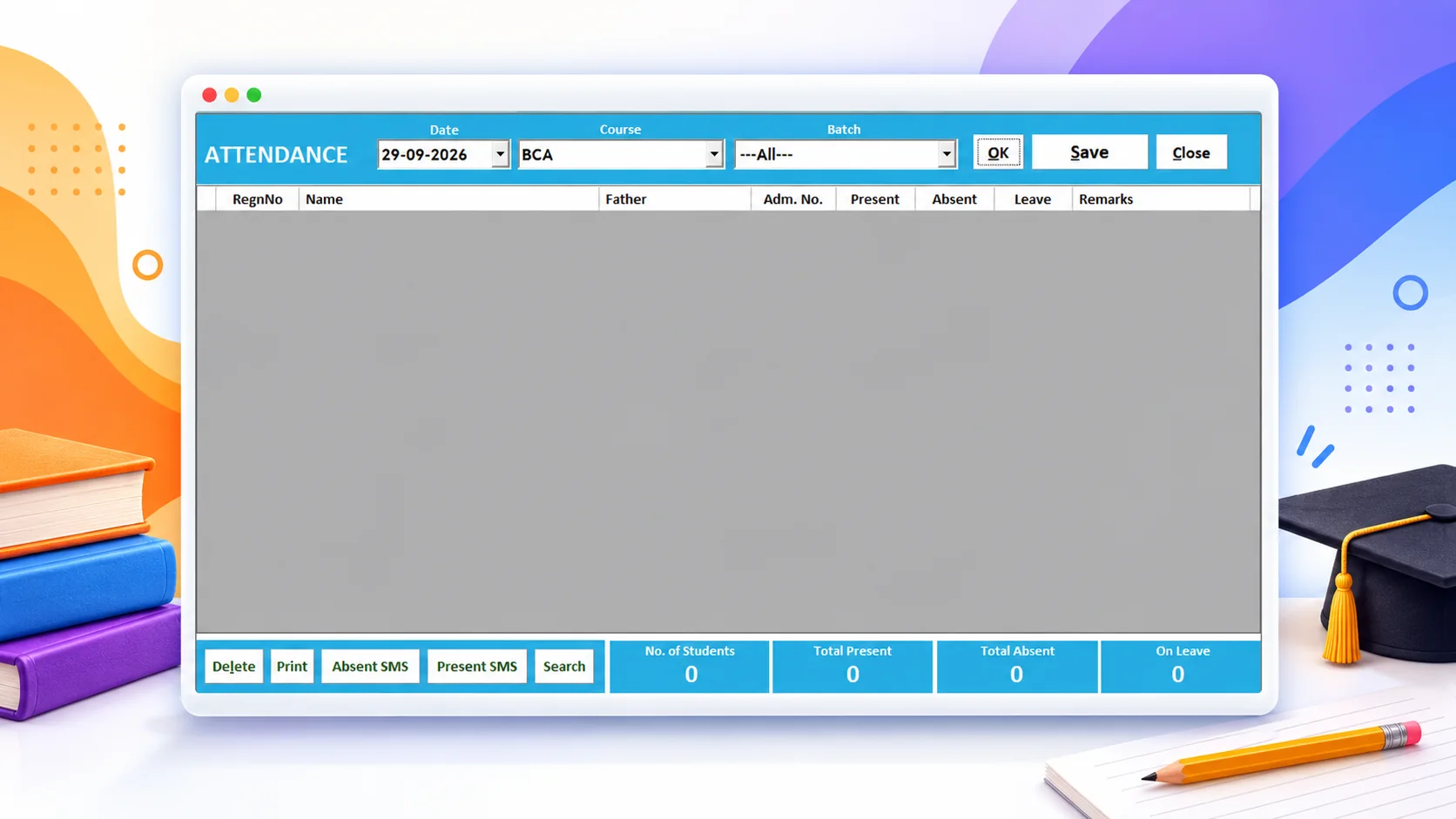Click the yellow minimize window dot
This screenshot has width=1456, height=819.
(x=232, y=95)
